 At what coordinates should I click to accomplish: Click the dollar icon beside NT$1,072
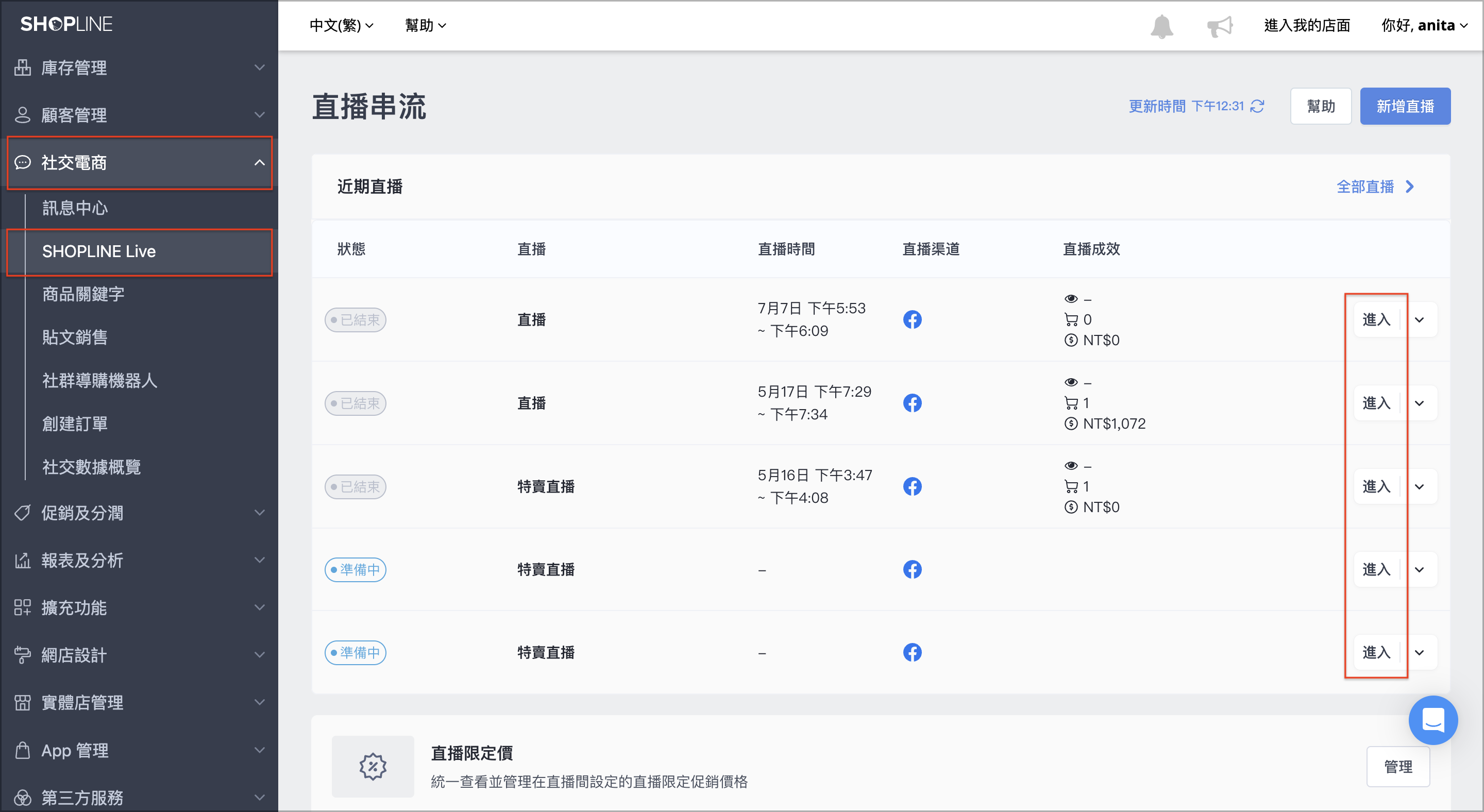(x=1071, y=424)
